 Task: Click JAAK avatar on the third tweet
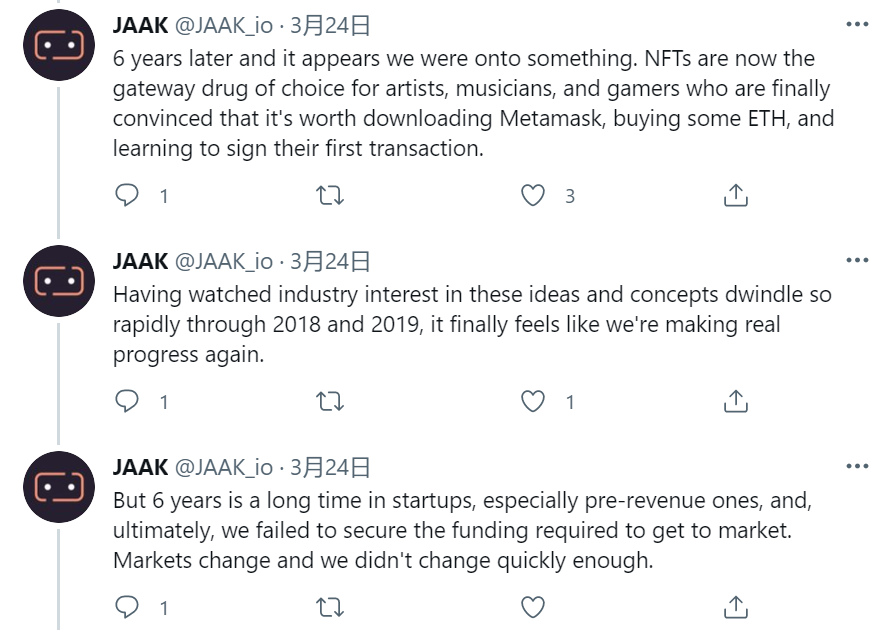tap(58, 487)
